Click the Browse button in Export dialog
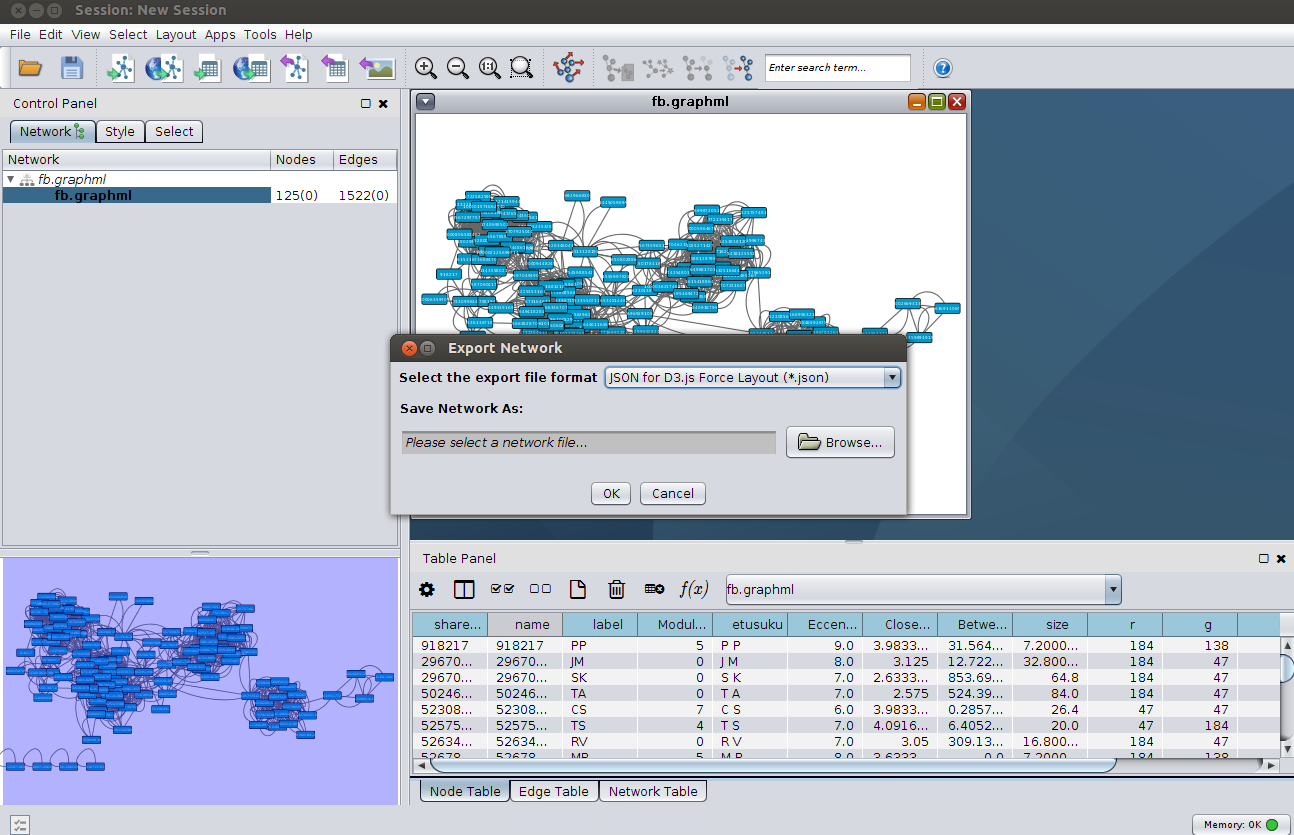Viewport: 1294px width, 835px height. point(840,442)
